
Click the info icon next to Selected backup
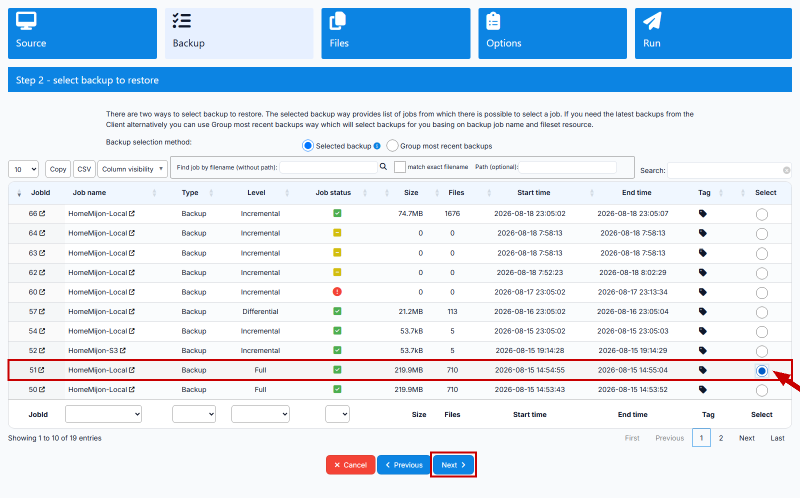(x=377, y=146)
